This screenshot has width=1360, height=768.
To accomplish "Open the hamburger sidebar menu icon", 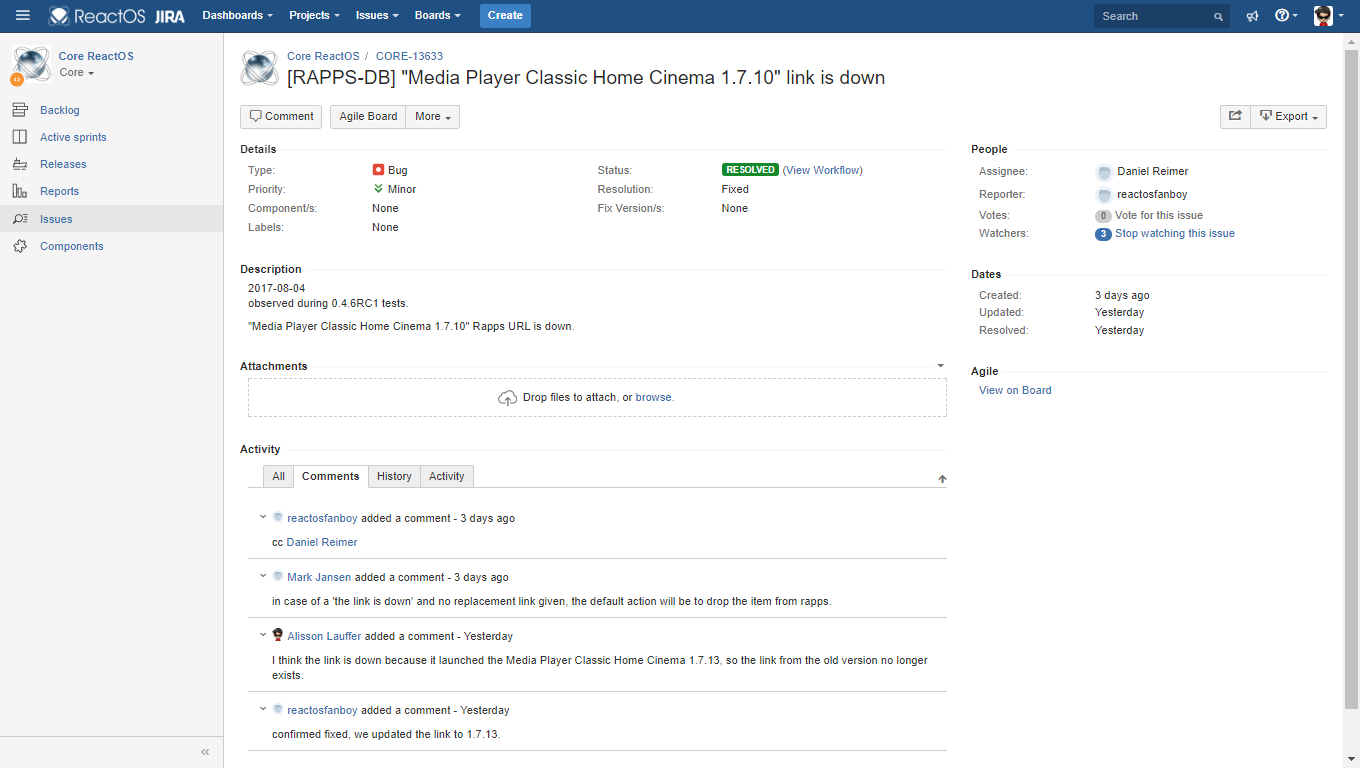I will coord(23,15).
